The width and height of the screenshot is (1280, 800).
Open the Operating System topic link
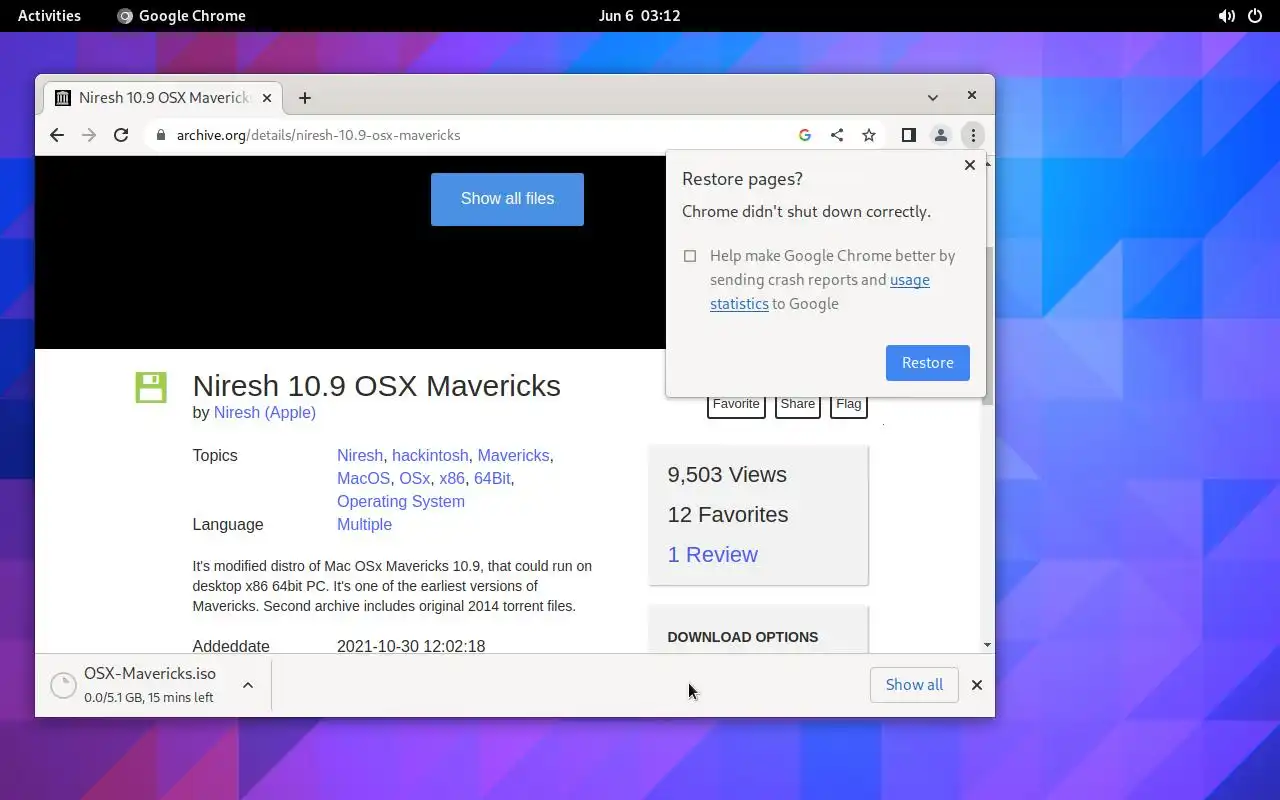(401, 501)
